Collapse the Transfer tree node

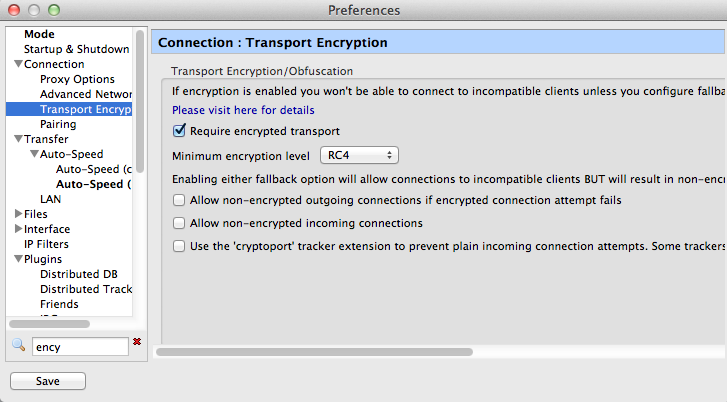[19, 139]
